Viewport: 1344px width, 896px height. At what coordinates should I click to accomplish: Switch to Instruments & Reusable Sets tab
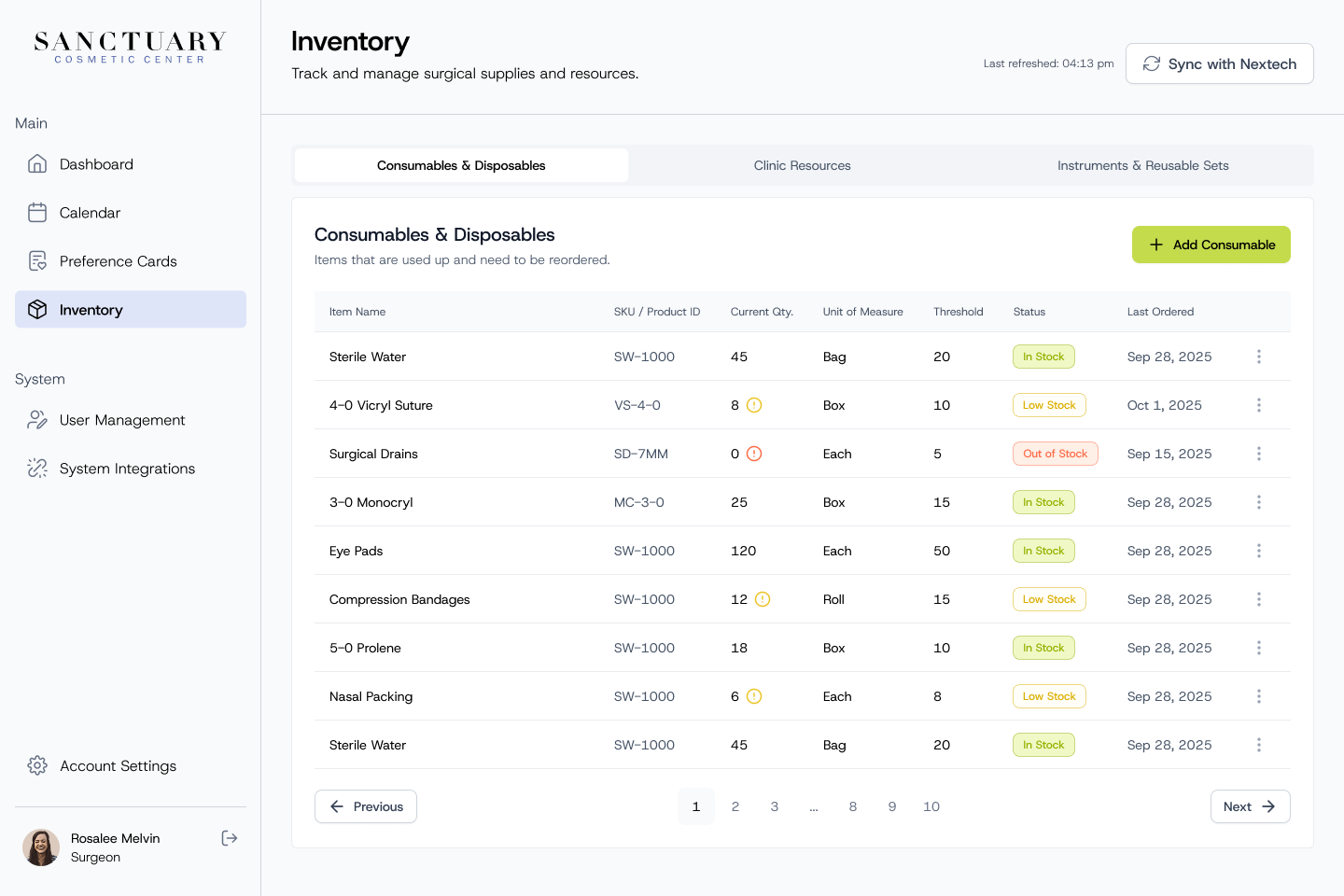click(1142, 165)
